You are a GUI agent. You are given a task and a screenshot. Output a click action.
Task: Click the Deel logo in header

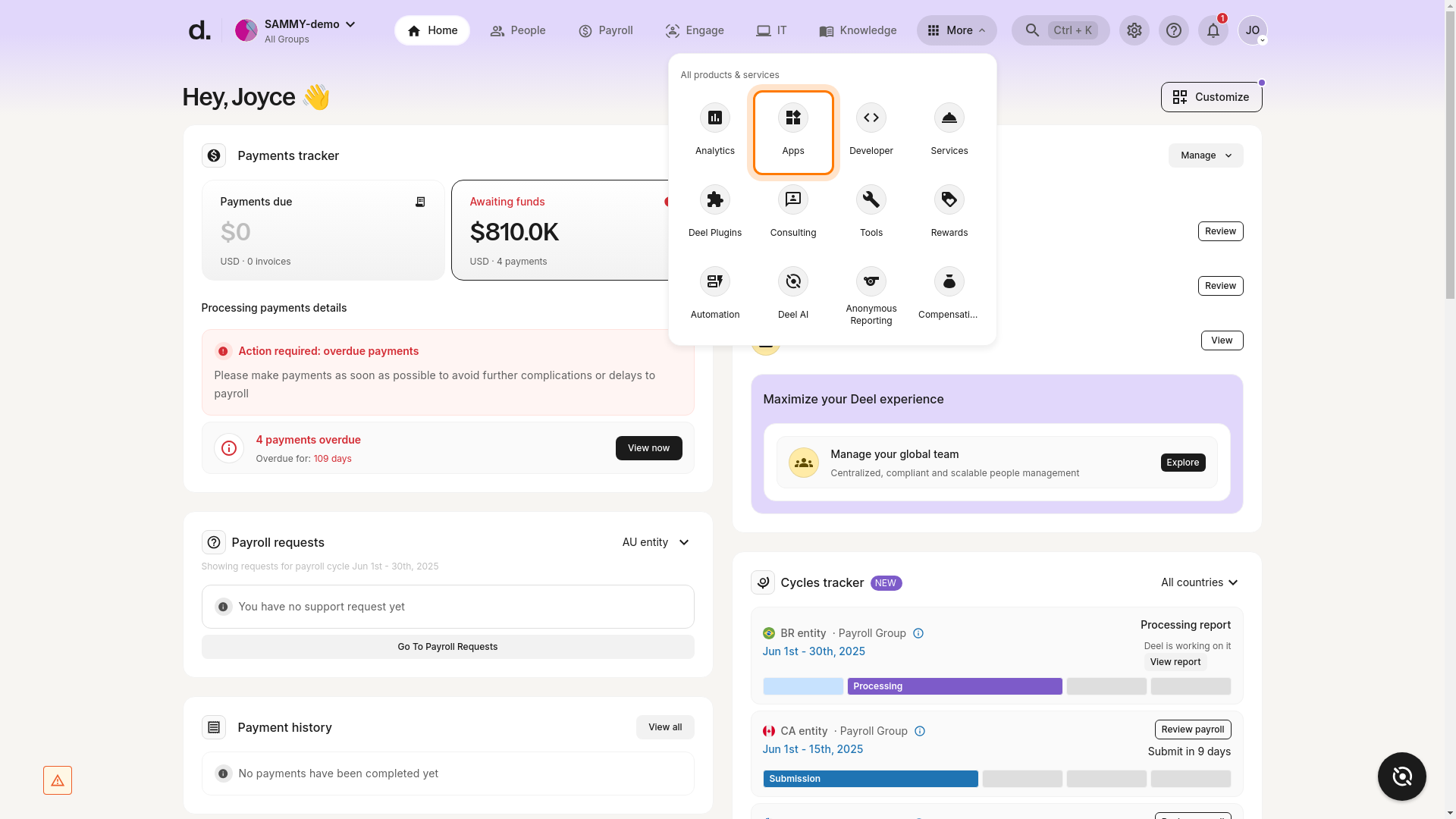[x=199, y=30]
